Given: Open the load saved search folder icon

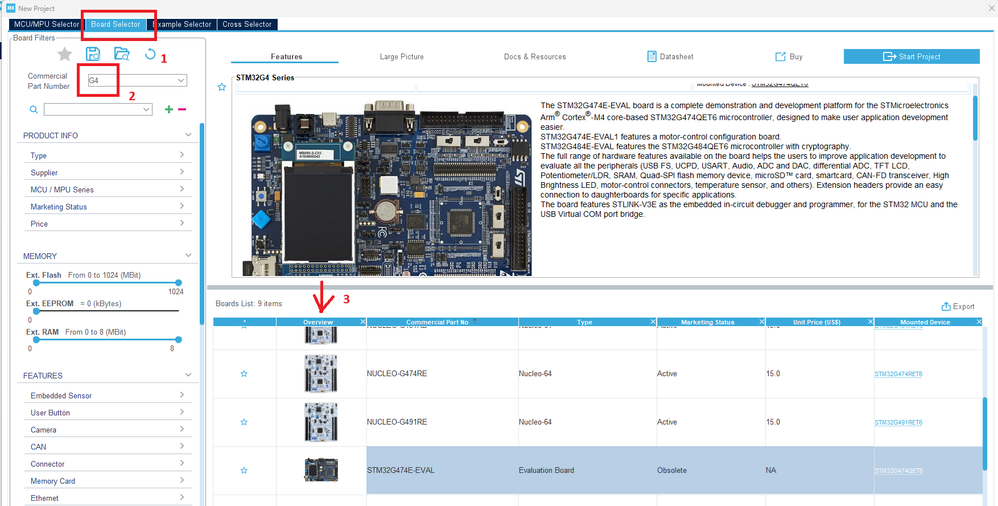Looking at the screenshot, I should pos(122,54).
